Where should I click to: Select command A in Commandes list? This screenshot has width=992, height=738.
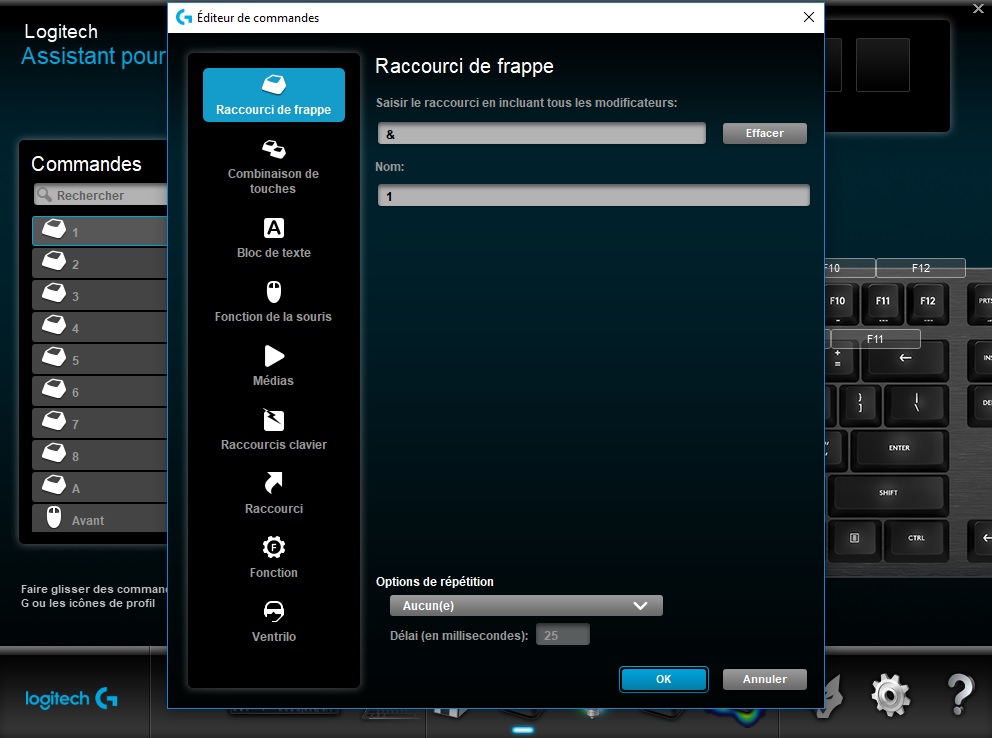tap(99, 488)
